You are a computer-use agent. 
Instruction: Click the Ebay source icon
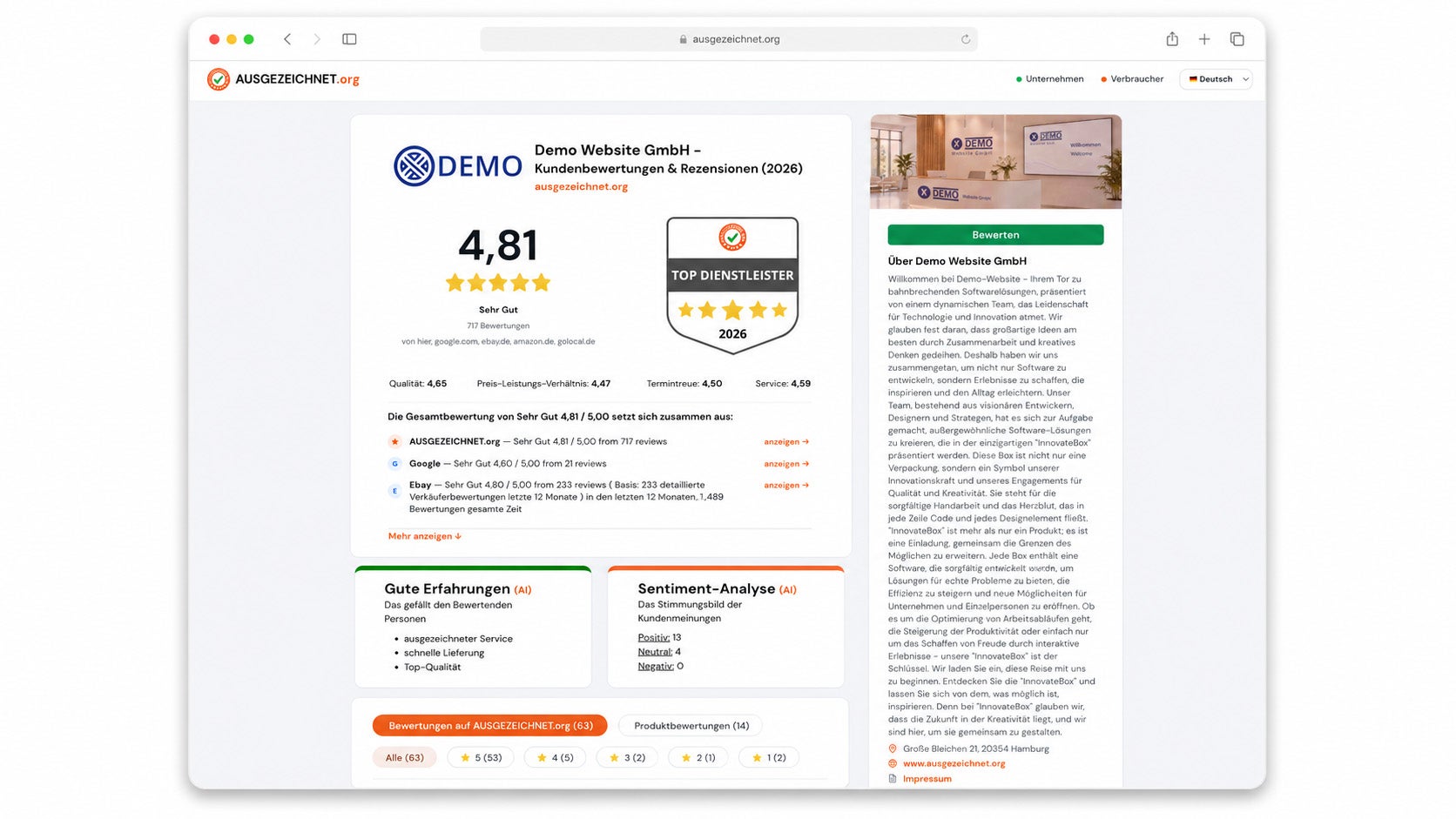394,491
